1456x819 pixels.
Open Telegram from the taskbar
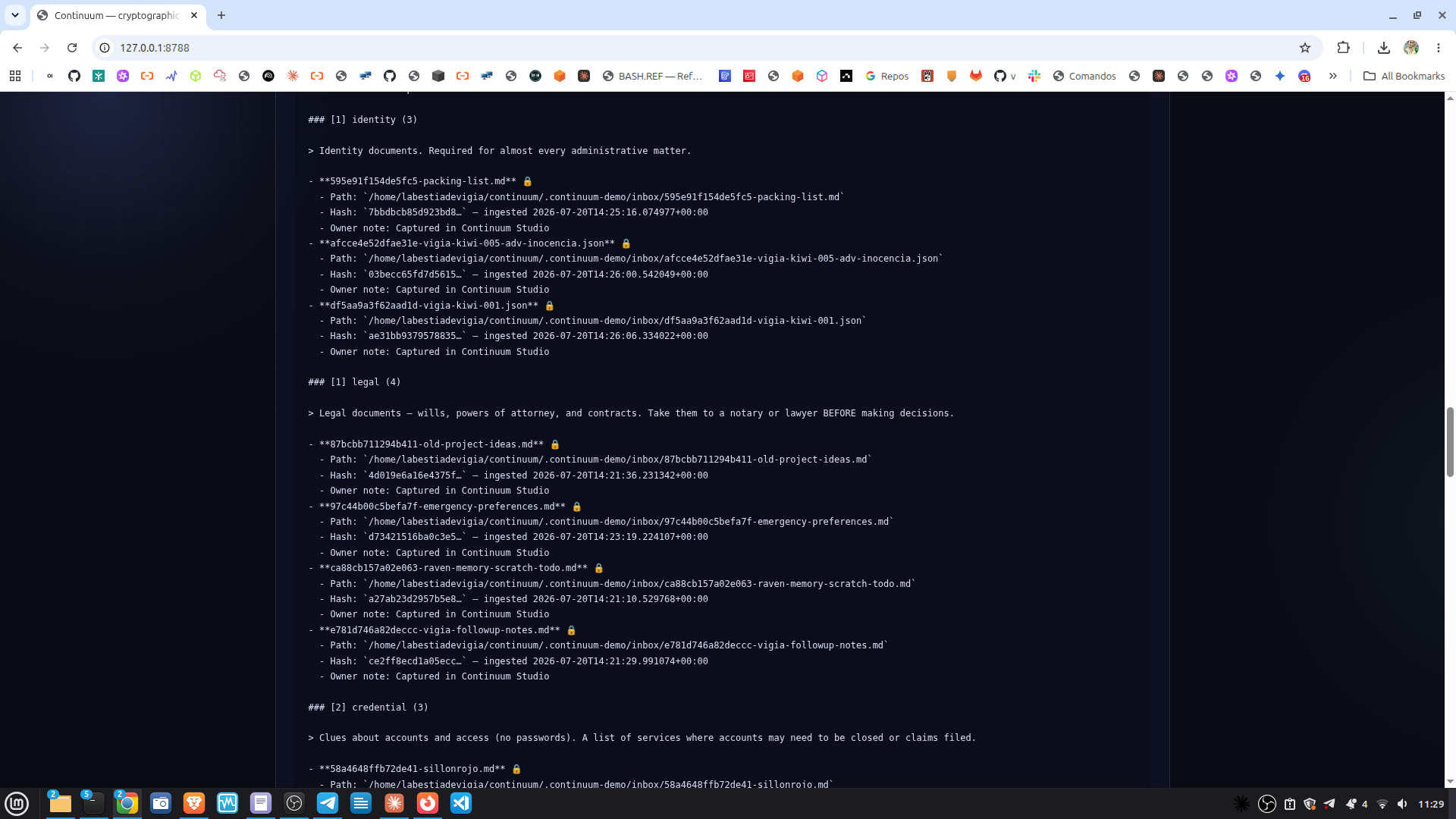click(328, 803)
